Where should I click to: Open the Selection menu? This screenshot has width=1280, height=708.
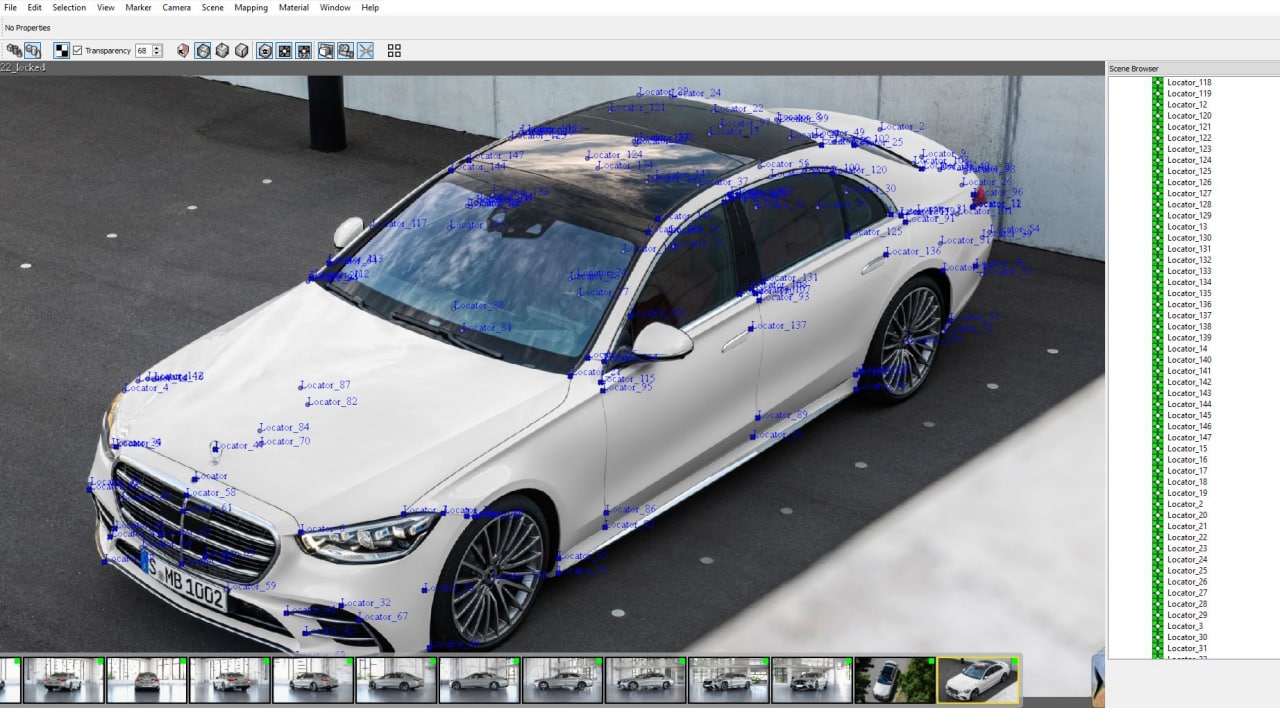(x=69, y=7)
